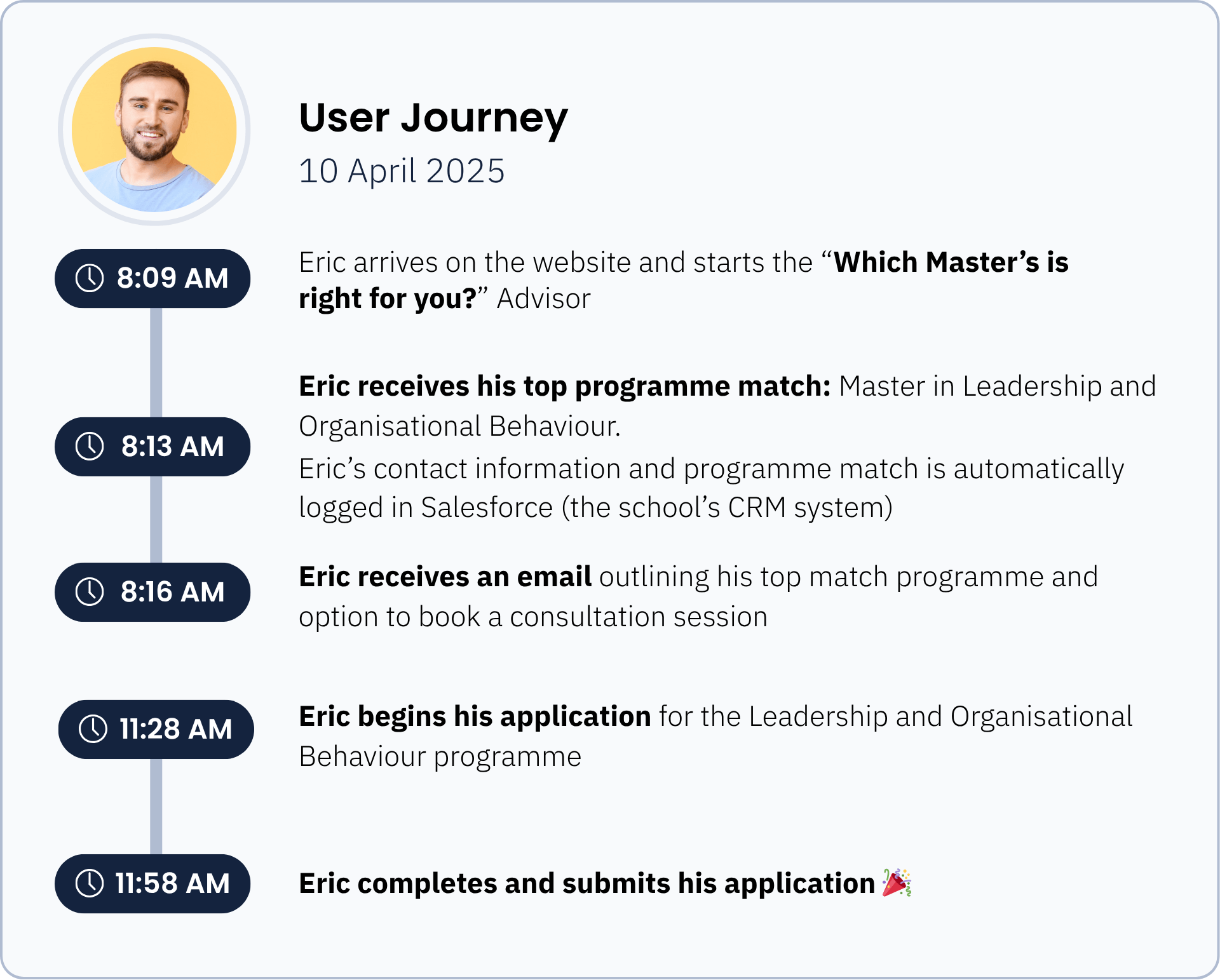
Task: Click "Which Master's is right for you?" text
Action: [x=684, y=280]
